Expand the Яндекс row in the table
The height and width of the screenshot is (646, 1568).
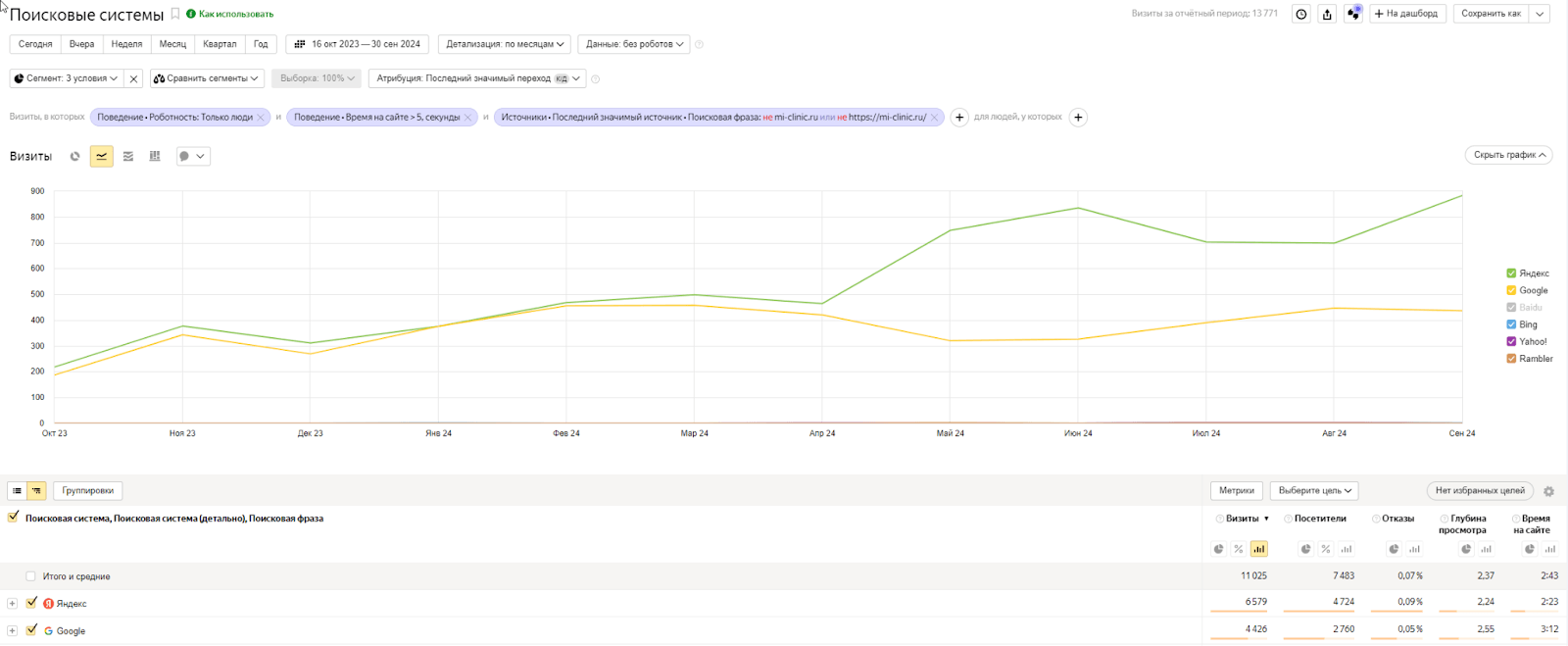[x=12, y=604]
